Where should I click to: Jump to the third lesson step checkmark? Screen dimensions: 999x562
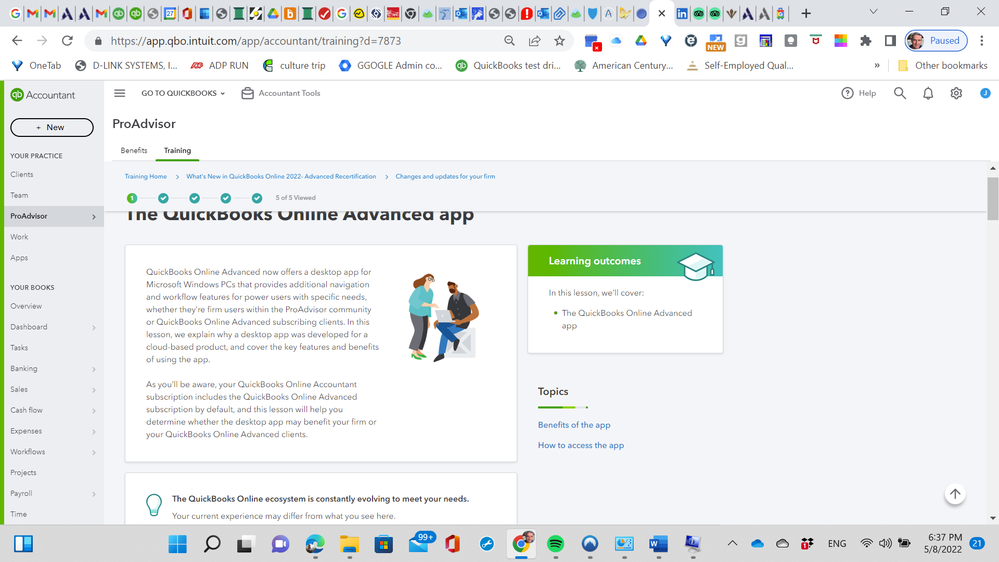194,198
